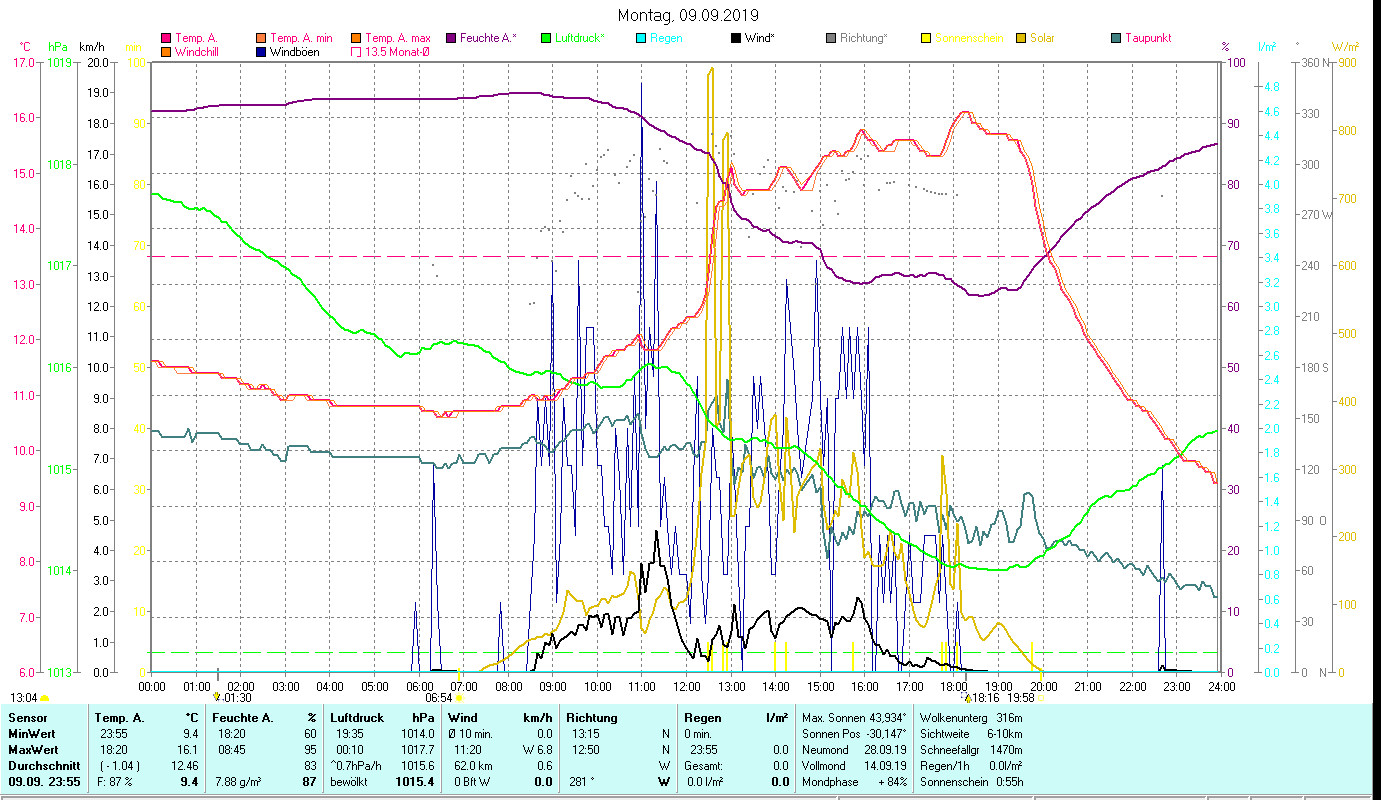
Task: Click the 'W 6.8' max wind value
Action: coord(537,749)
